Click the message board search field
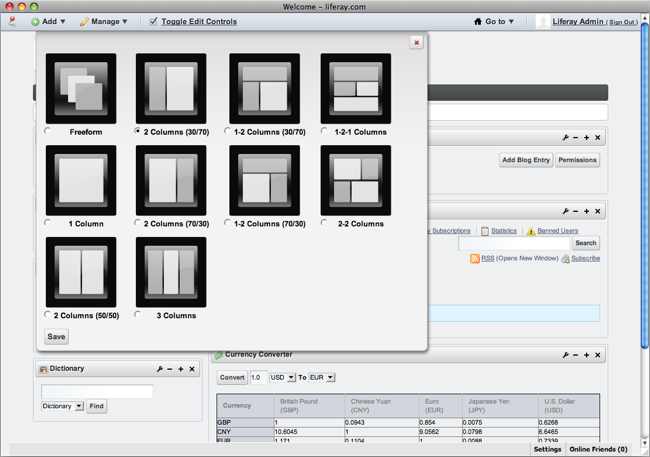This screenshot has width=650, height=457. coord(514,243)
